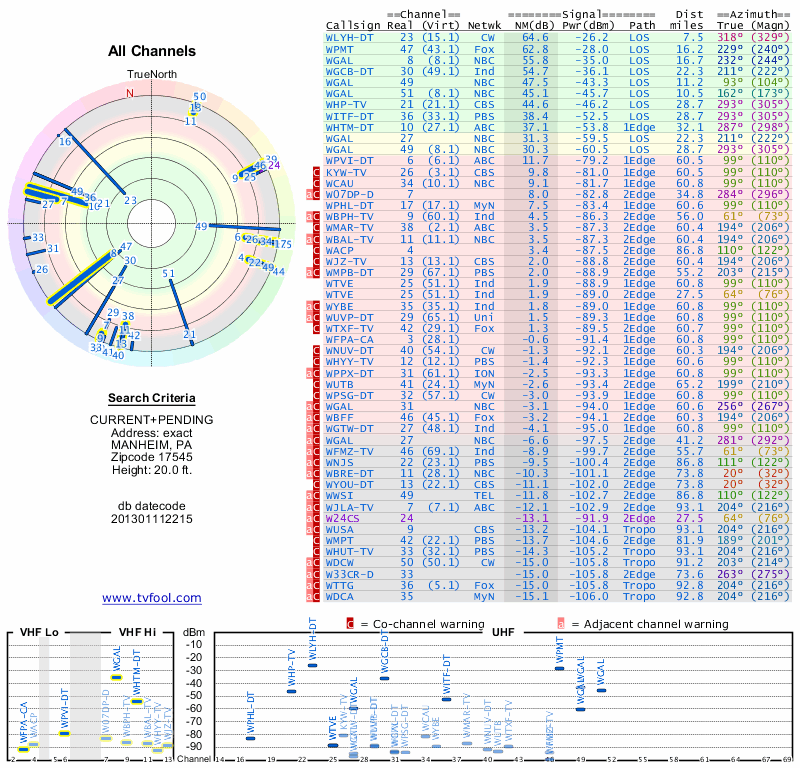
Task: Click the WGCB-DT callsign in the table
Action: (349, 71)
